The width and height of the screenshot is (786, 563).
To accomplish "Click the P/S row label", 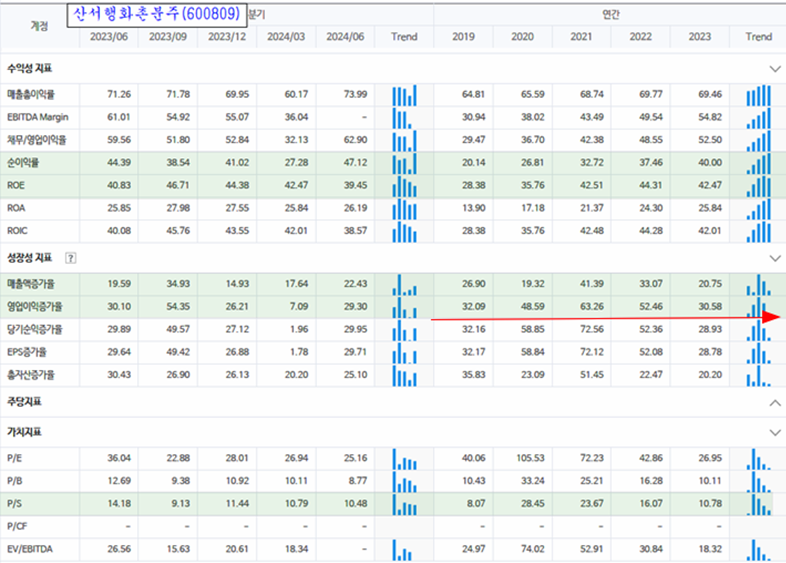I will point(15,505).
